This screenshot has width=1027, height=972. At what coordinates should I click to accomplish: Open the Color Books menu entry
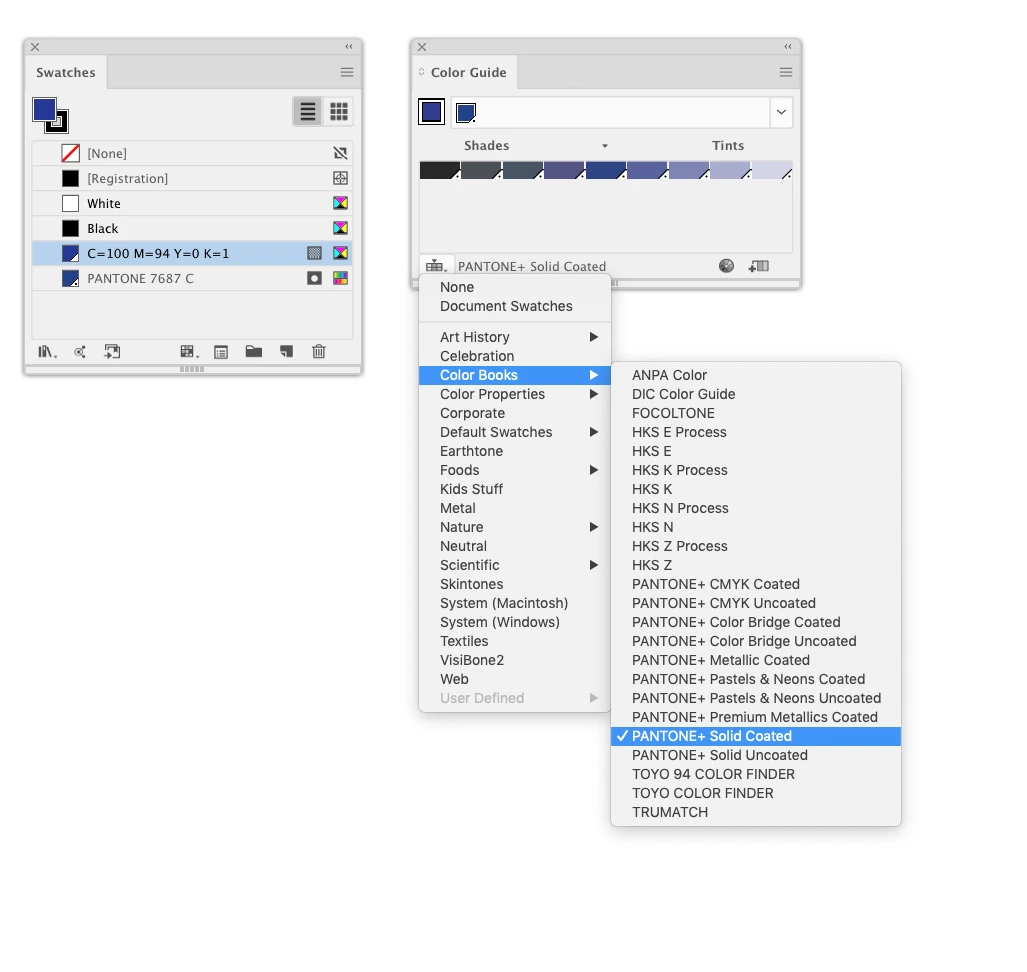pyautogui.click(x=515, y=375)
